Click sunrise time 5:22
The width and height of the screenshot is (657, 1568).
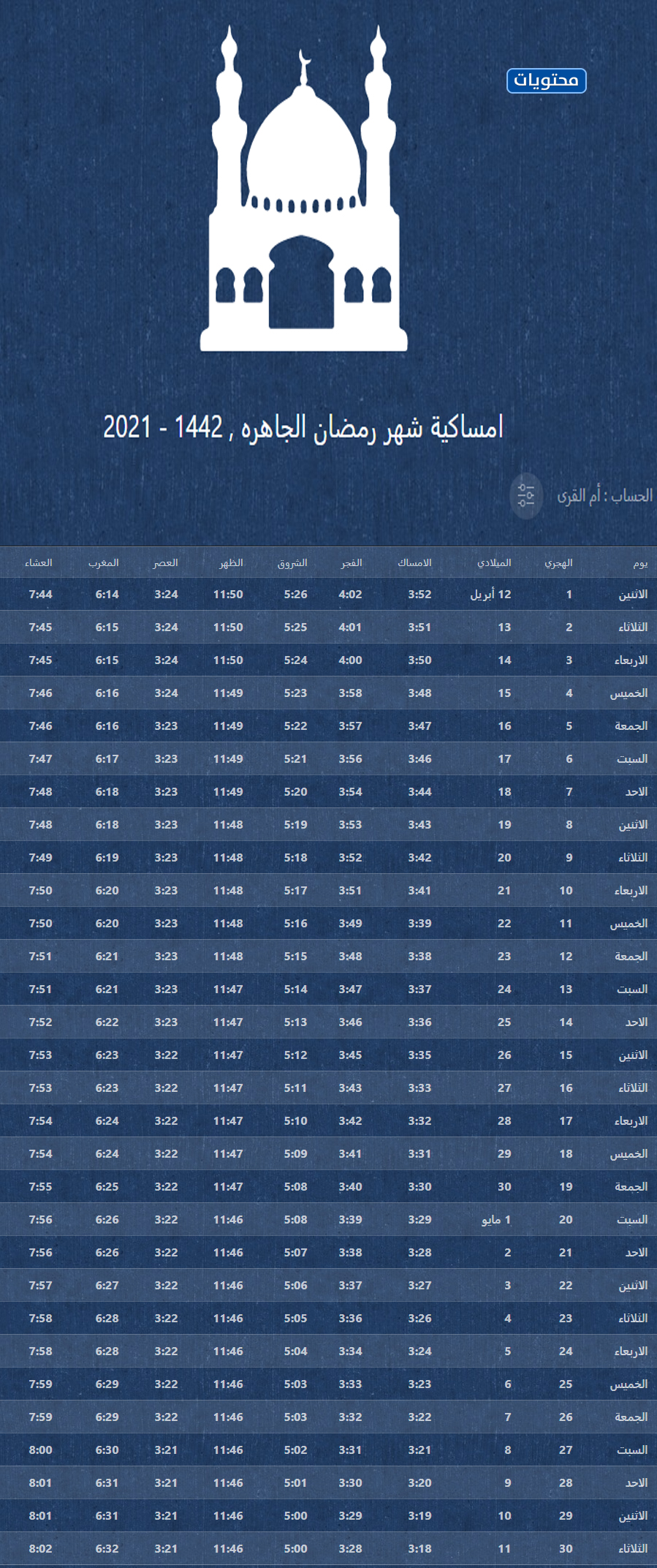(x=295, y=726)
